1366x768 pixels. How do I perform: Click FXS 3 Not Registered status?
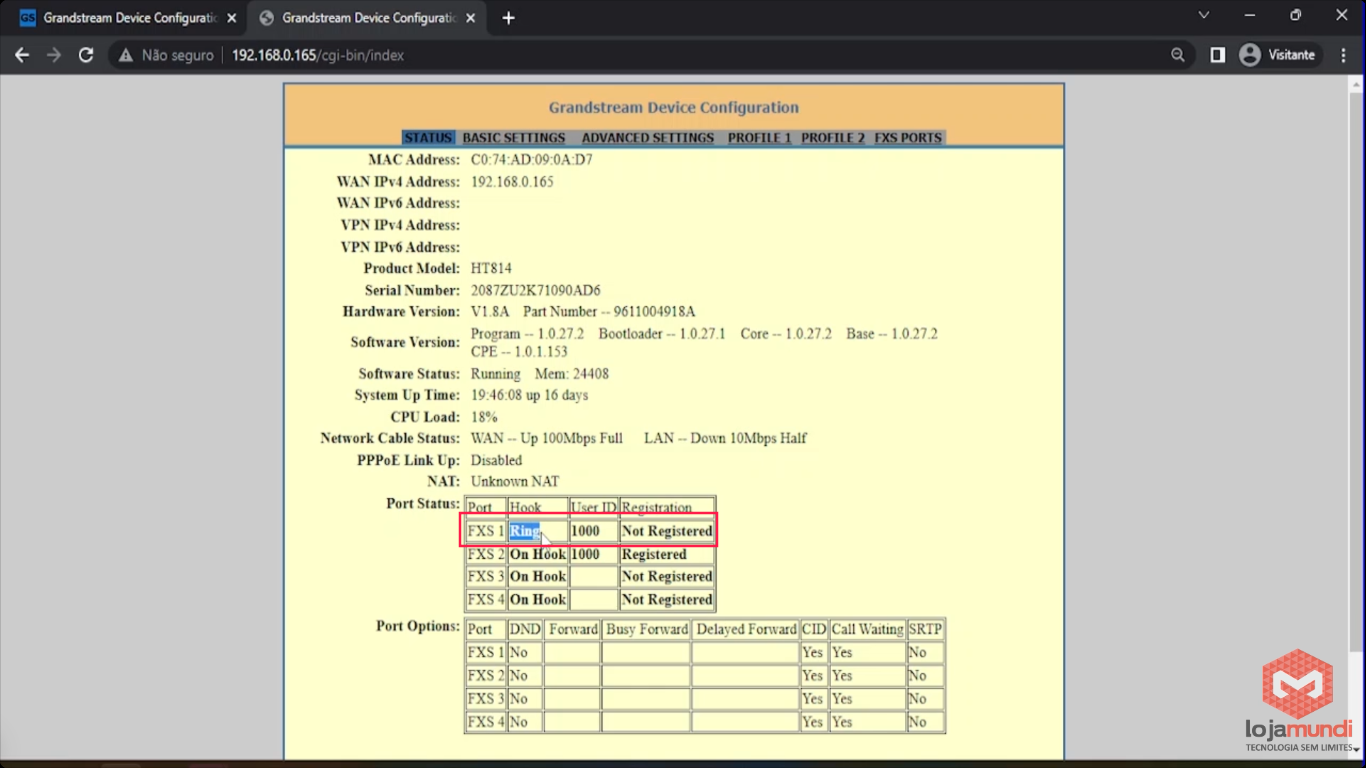click(667, 576)
